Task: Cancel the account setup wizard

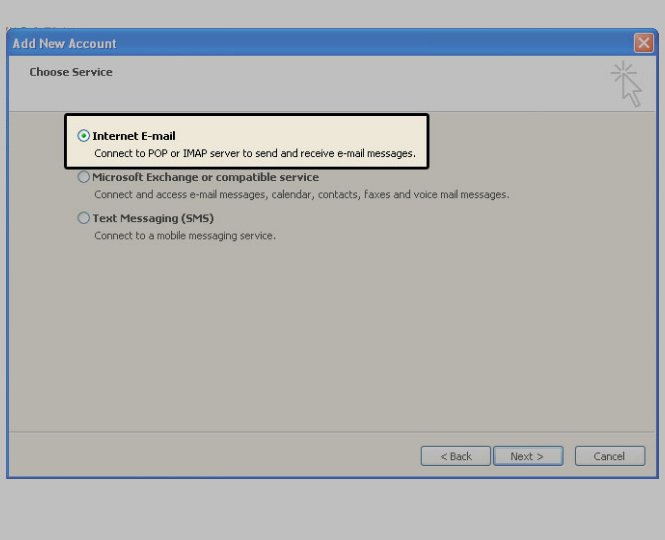Action: [609, 456]
